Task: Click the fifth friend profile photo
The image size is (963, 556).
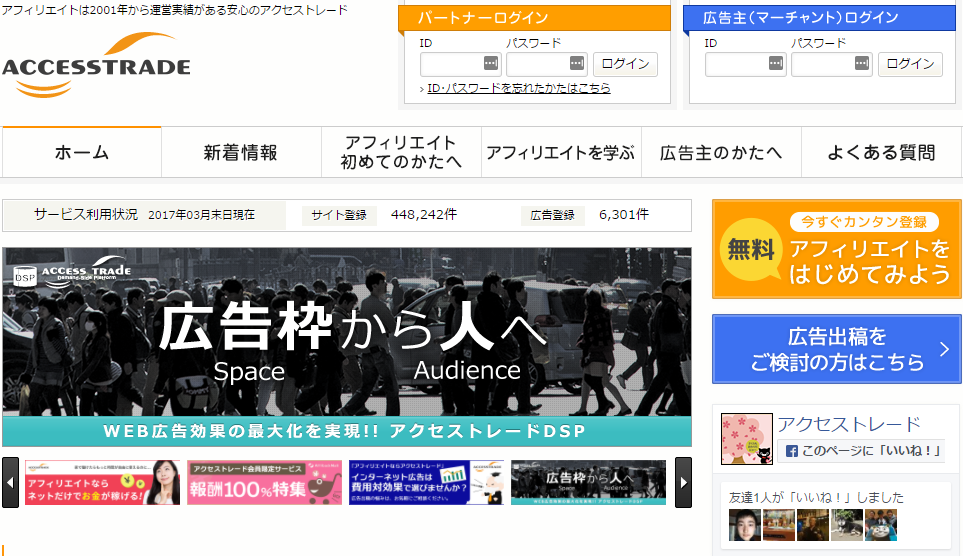Action: tap(881, 525)
